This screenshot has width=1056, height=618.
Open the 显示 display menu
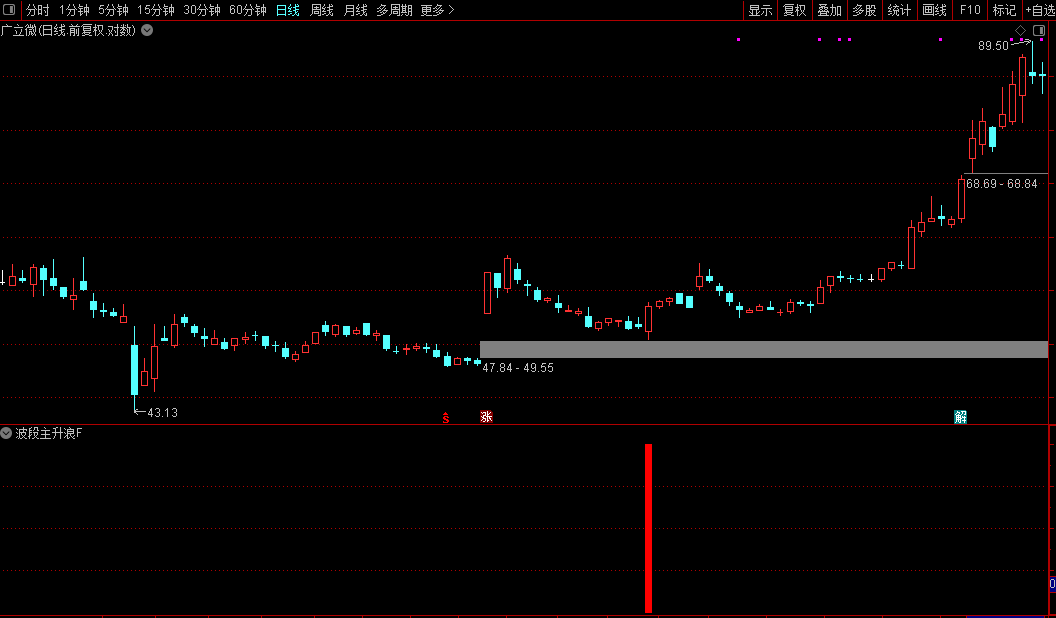pos(760,10)
